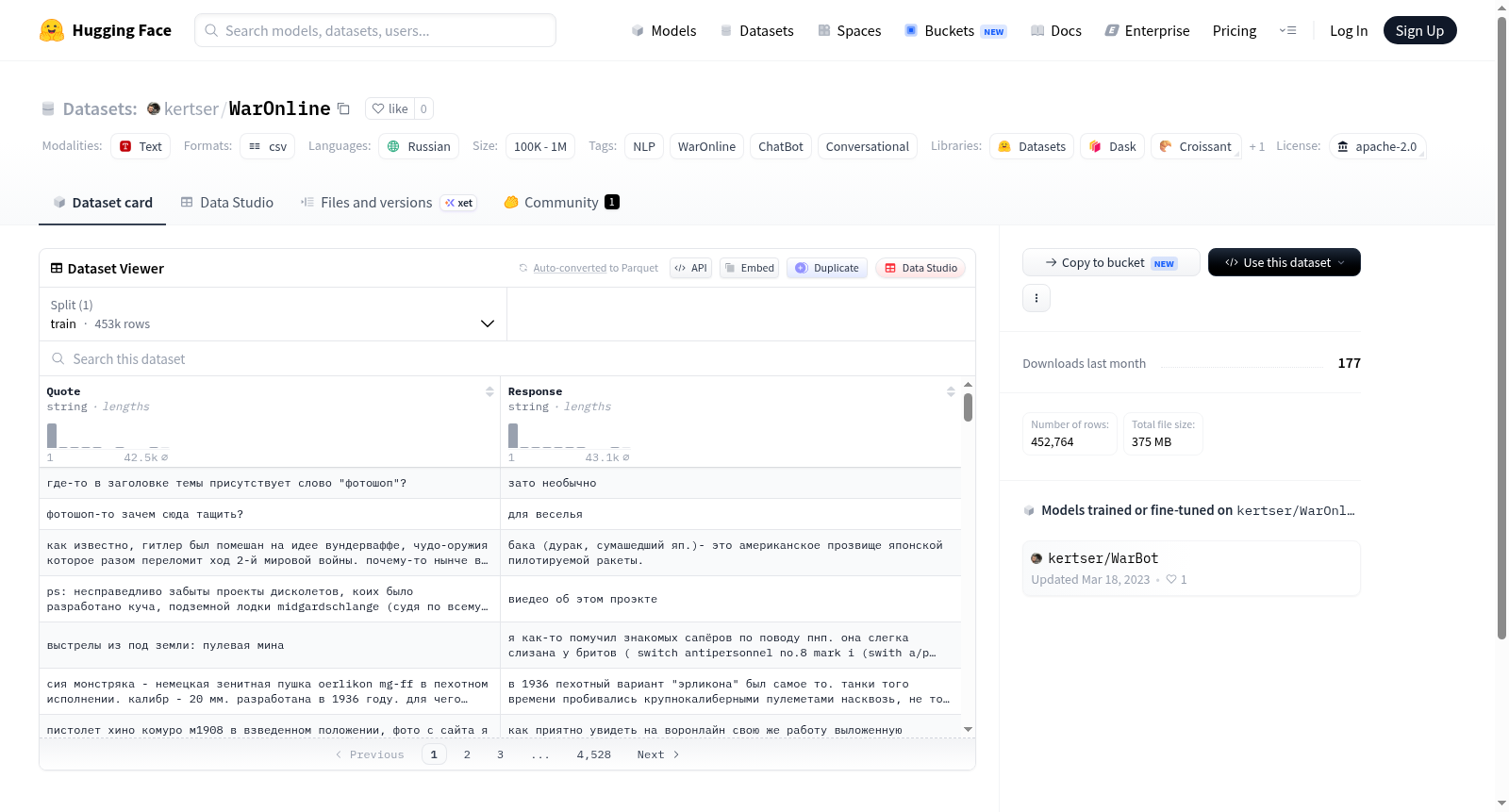Switch to the Data Studio tab

(x=227, y=203)
